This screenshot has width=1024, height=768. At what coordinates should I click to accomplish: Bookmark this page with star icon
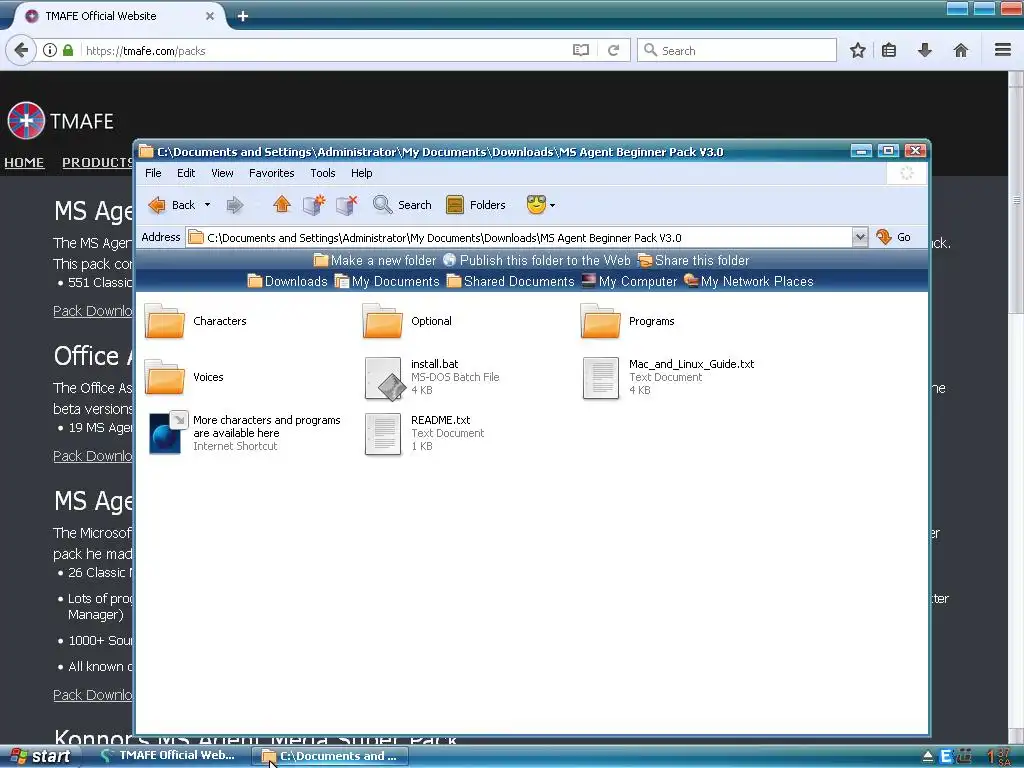coord(857,50)
